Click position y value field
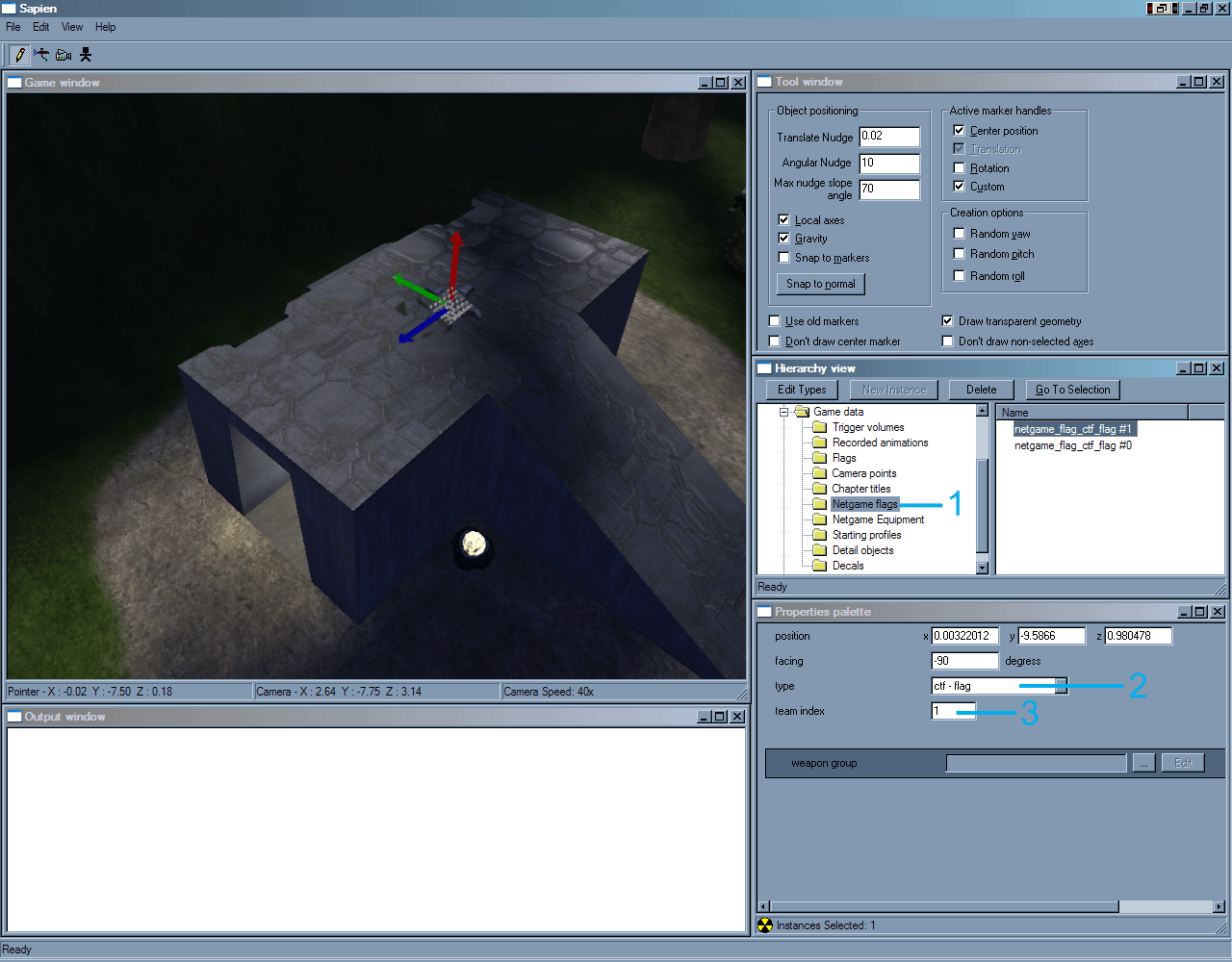1232x962 pixels. click(x=1052, y=636)
